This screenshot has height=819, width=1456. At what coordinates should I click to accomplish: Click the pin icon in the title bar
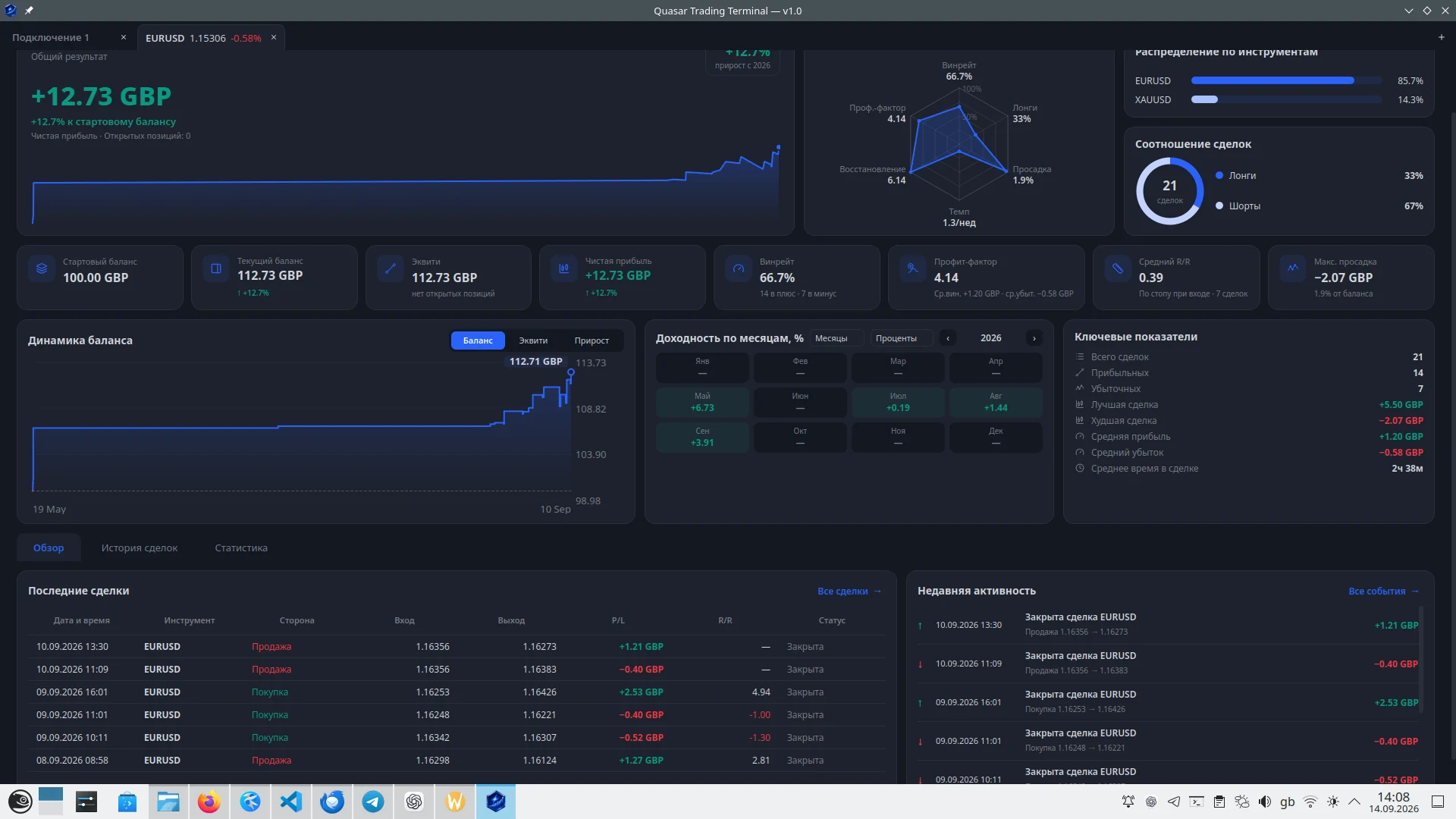coord(29,11)
